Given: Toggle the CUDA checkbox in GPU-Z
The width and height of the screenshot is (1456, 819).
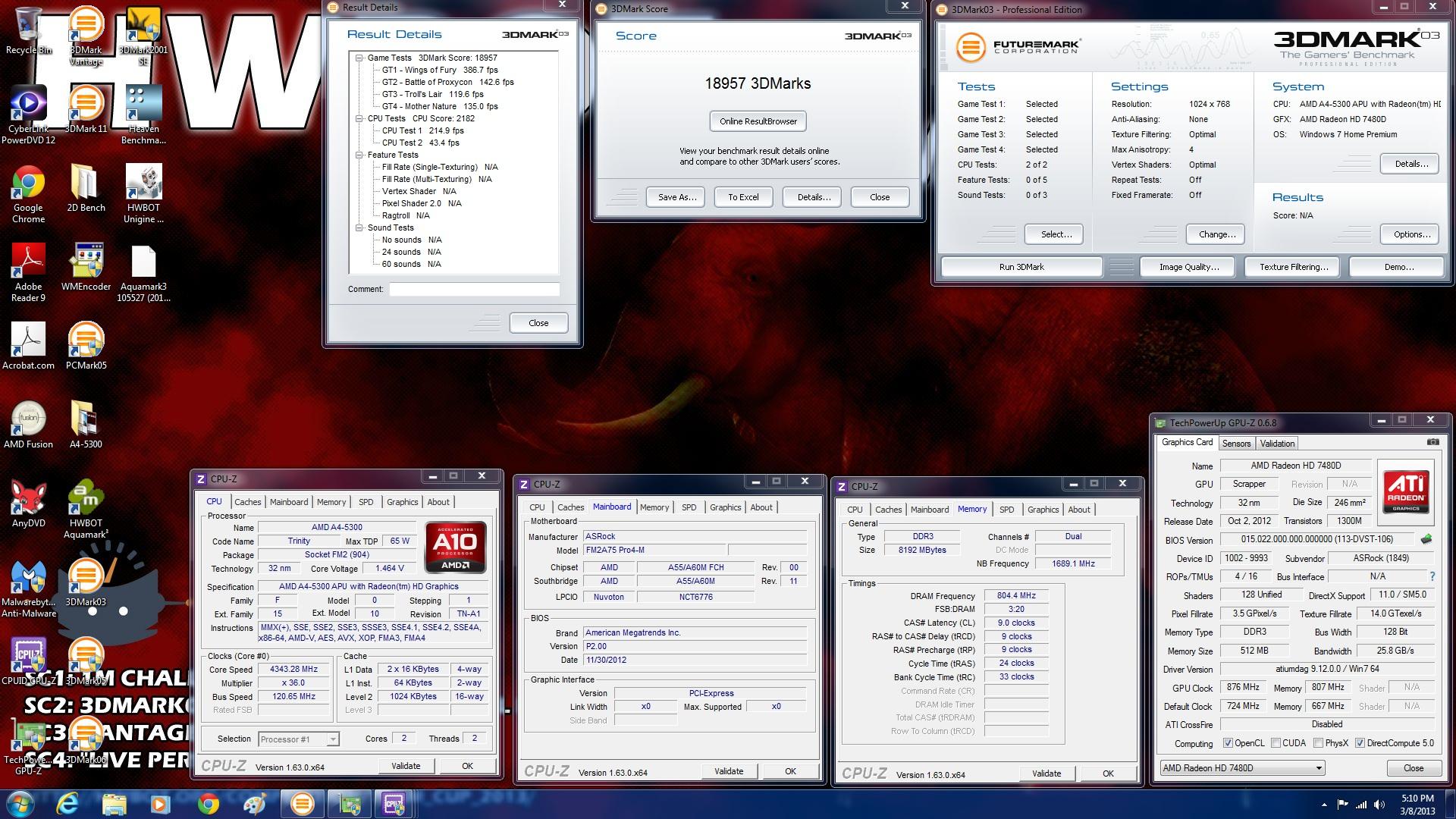Looking at the screenshot, I should click(x=1276, y=743).
